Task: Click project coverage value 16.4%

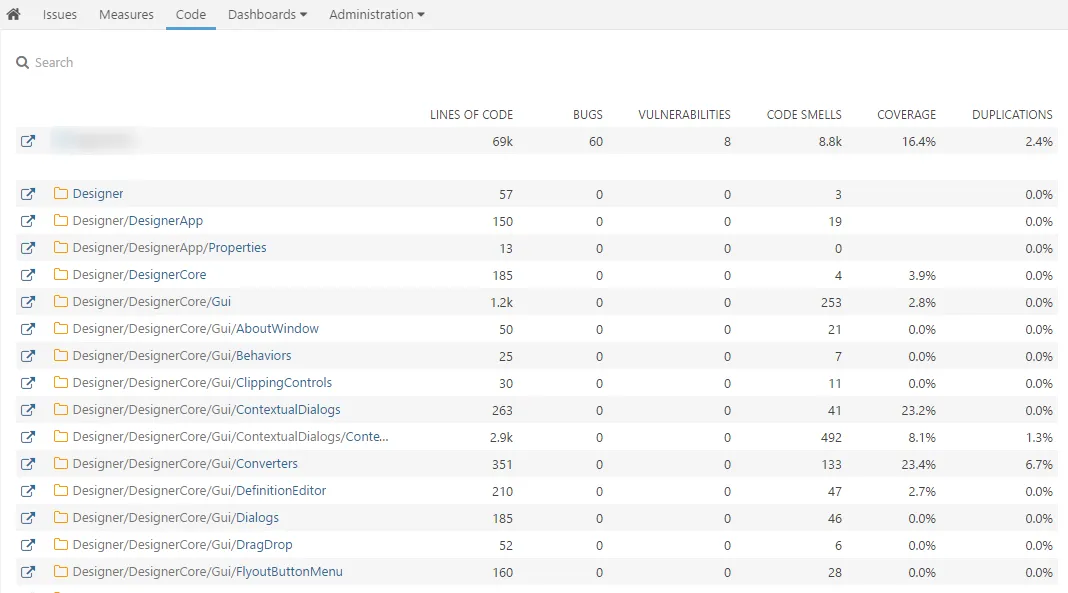Action: 919,142
